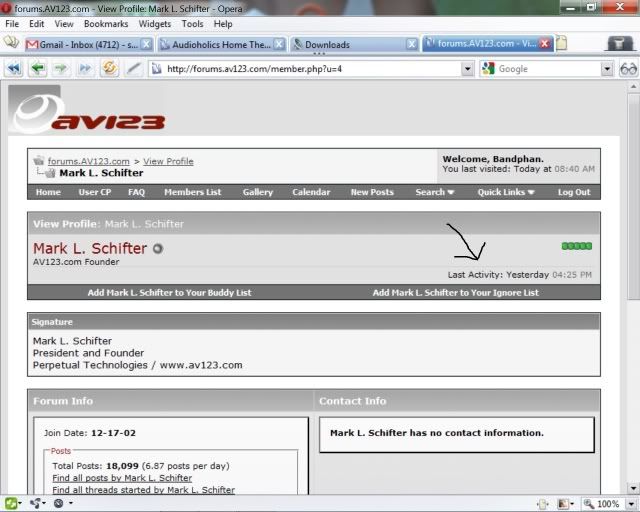Open the Help menu
The height and width of the screenshot is (512, 640).
(x=223, y=24)
